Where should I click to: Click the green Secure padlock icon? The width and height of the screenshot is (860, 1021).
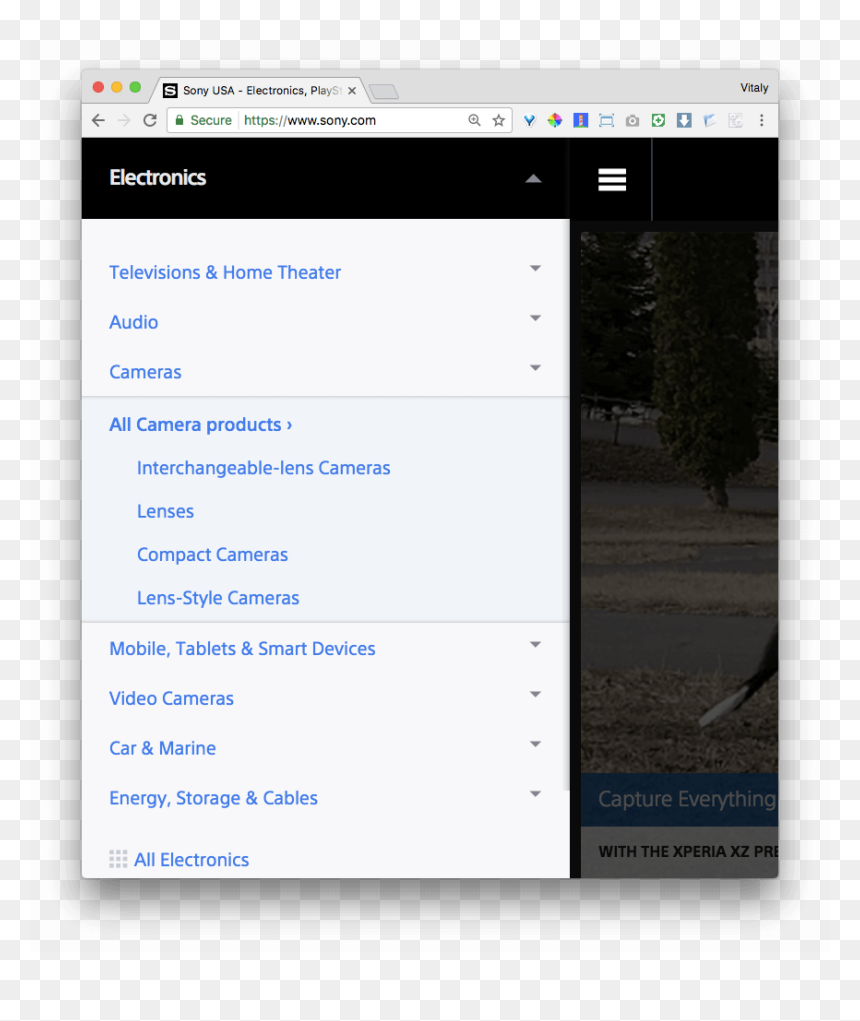coord(180,120)
